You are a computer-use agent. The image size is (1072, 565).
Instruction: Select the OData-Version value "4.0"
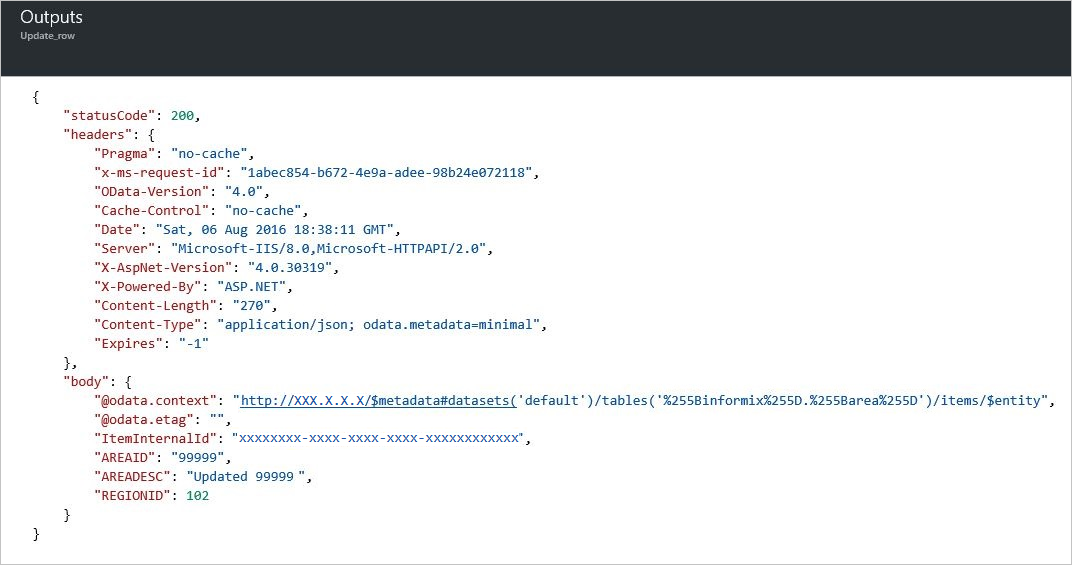(x=244, y=192)
